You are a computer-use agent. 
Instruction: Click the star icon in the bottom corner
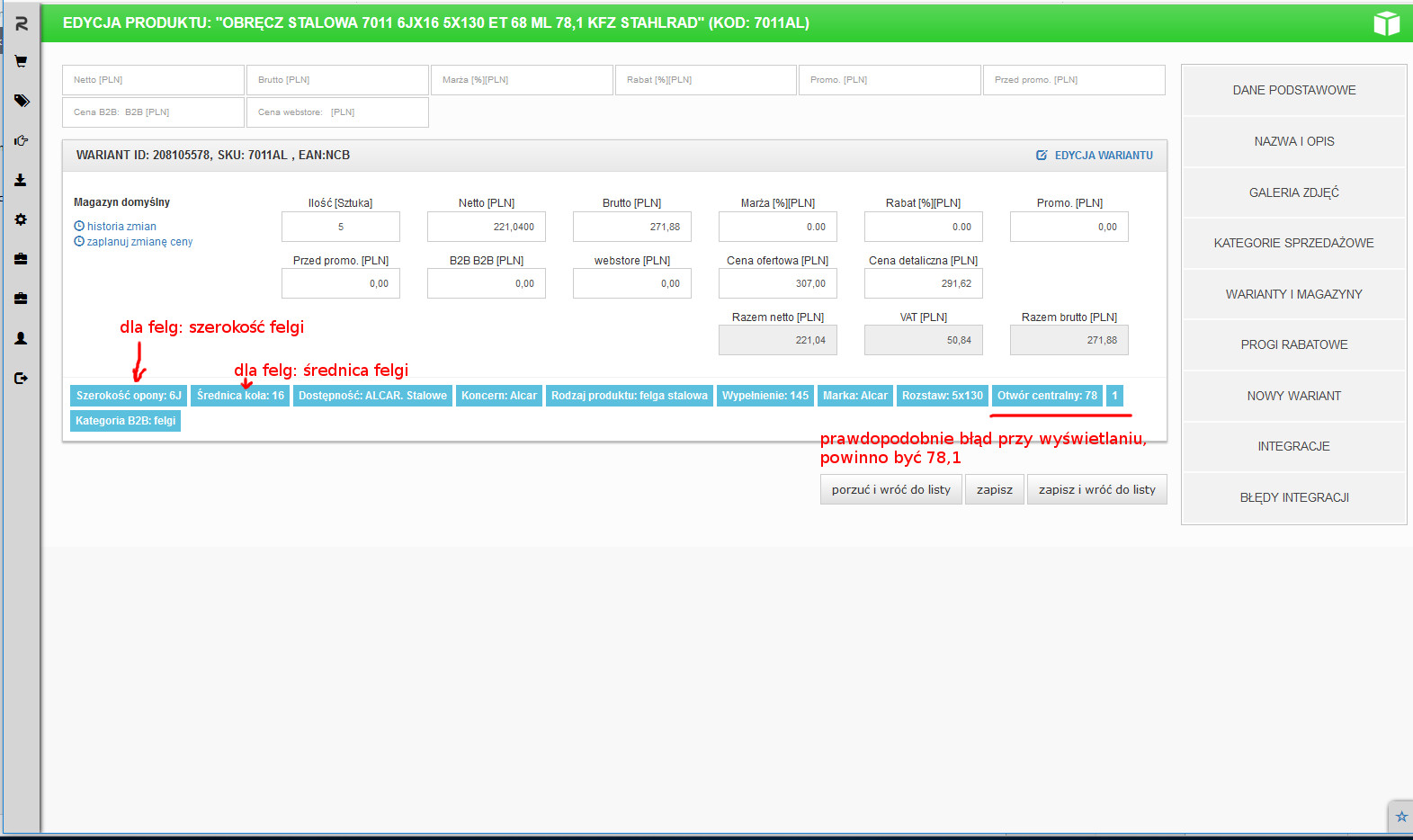(x=1400, y=817)
